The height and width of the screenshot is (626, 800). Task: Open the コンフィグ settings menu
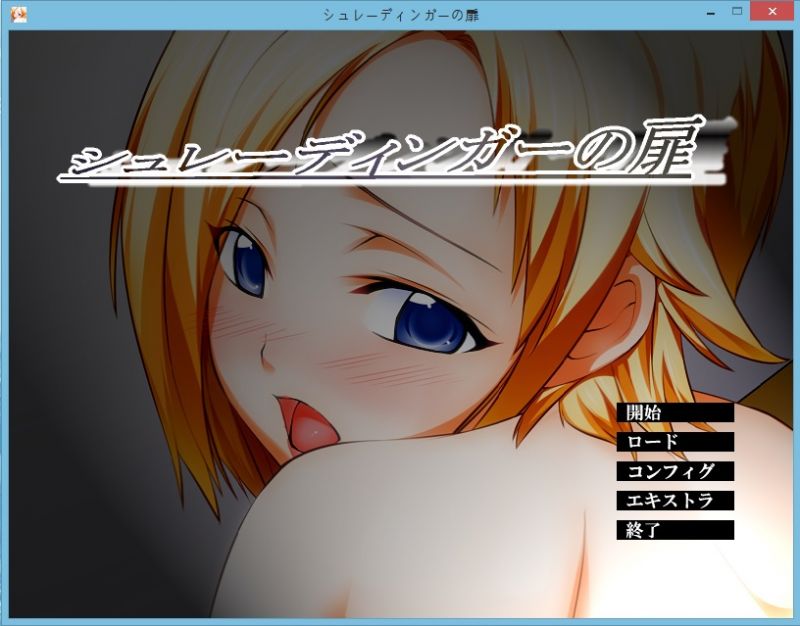coord(675,471)
